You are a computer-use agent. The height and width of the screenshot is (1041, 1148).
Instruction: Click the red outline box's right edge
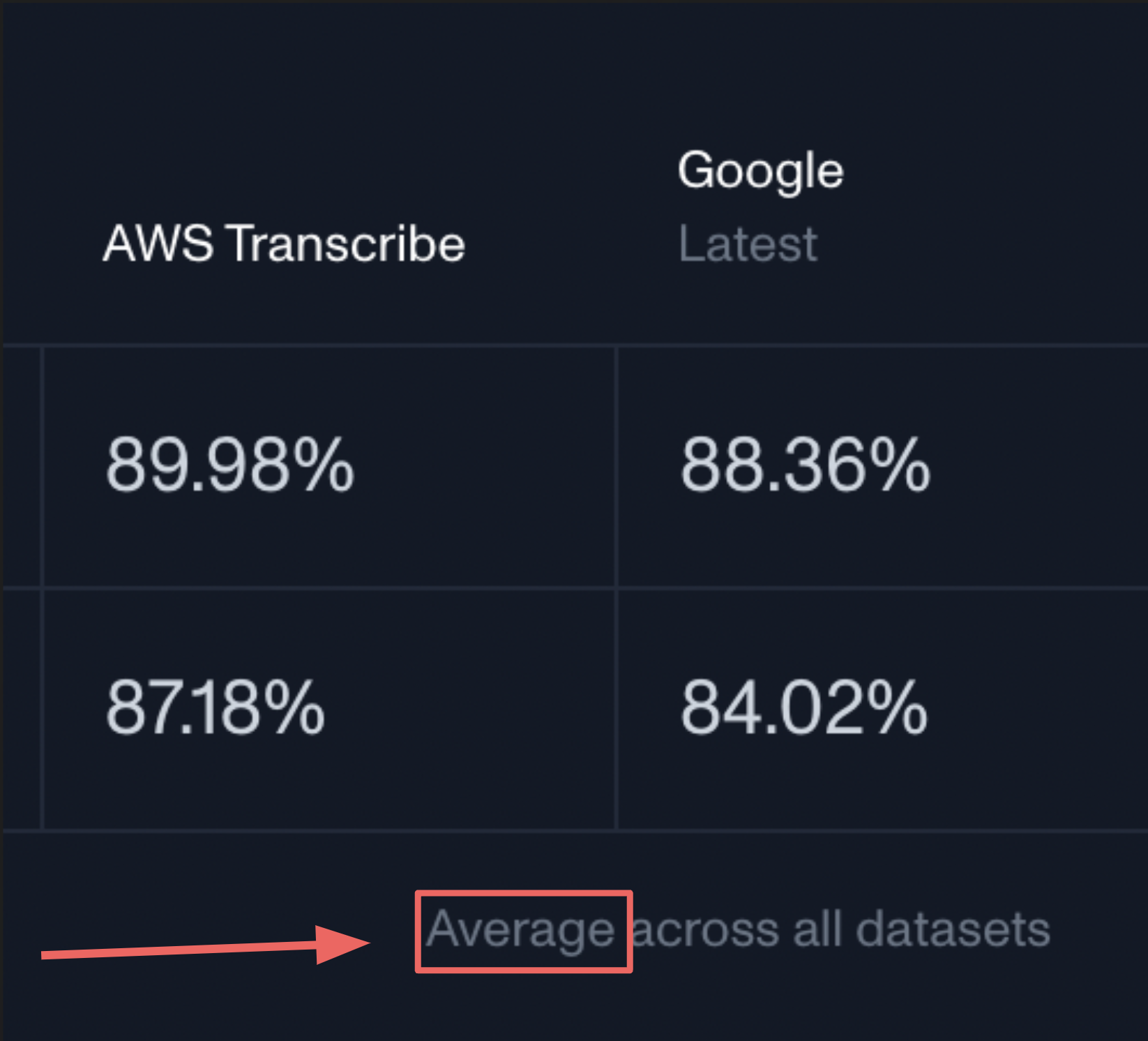click(630, 931)
